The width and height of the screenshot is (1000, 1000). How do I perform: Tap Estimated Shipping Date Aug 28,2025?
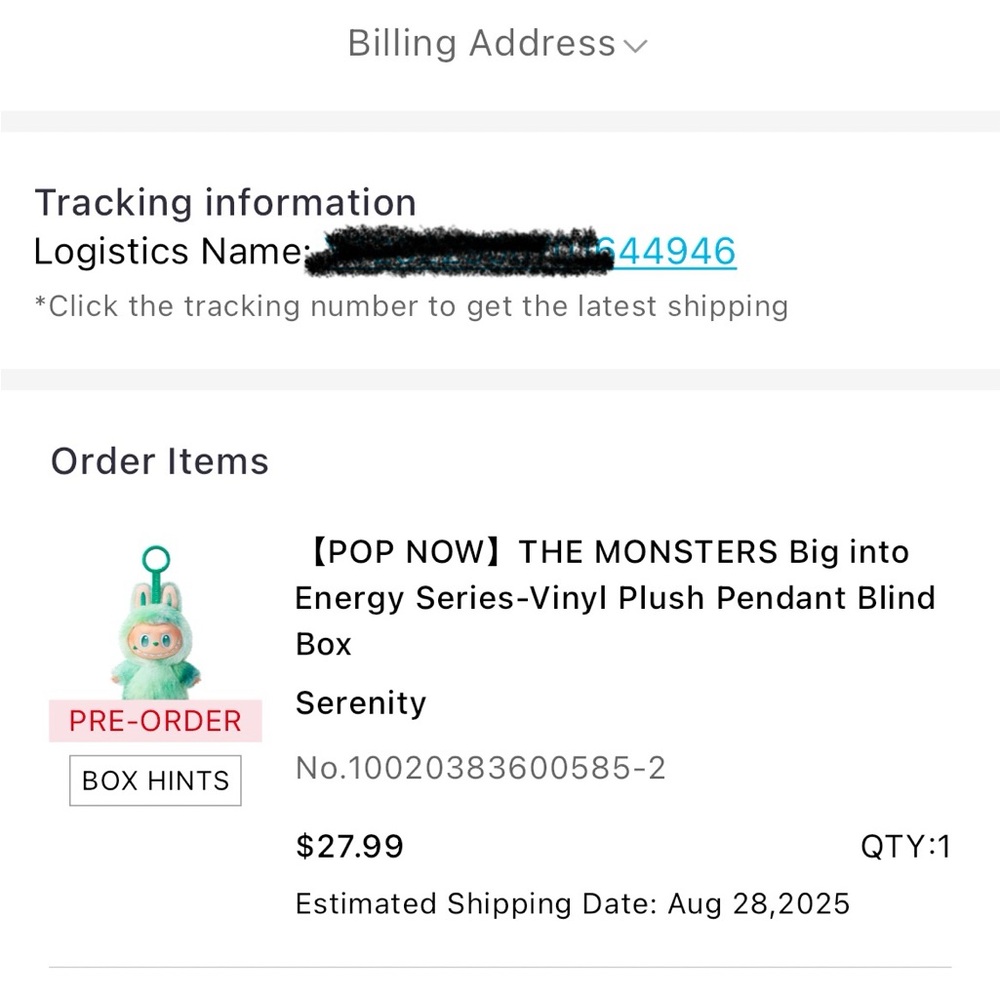(572, 904)
